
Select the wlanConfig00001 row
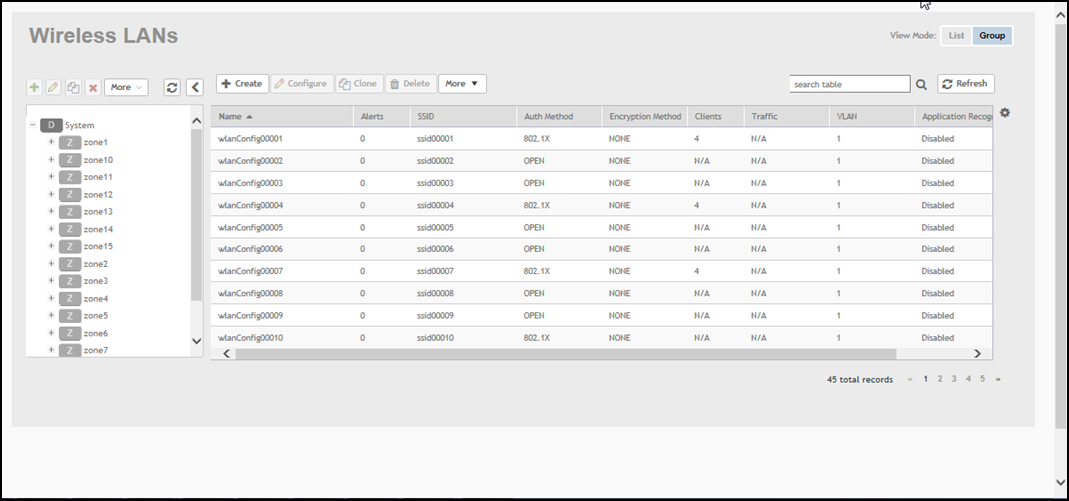[x=601, y=138]
